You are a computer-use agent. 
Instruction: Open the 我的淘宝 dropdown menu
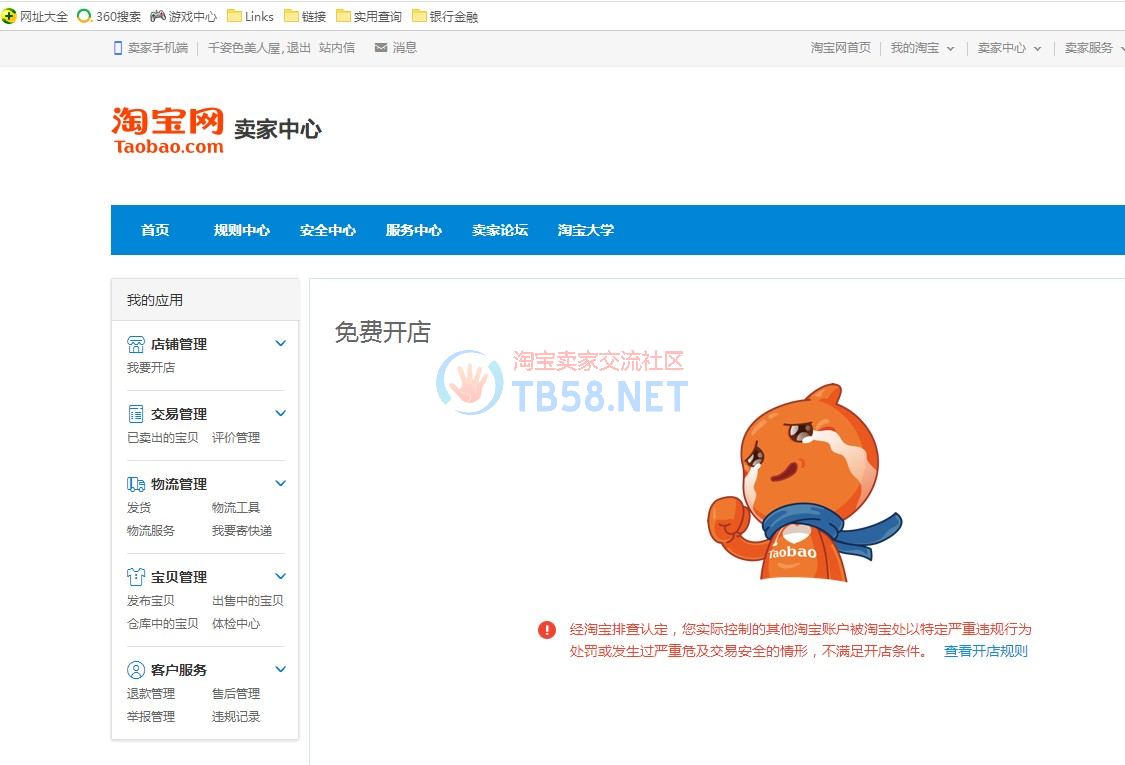[922, 48]
